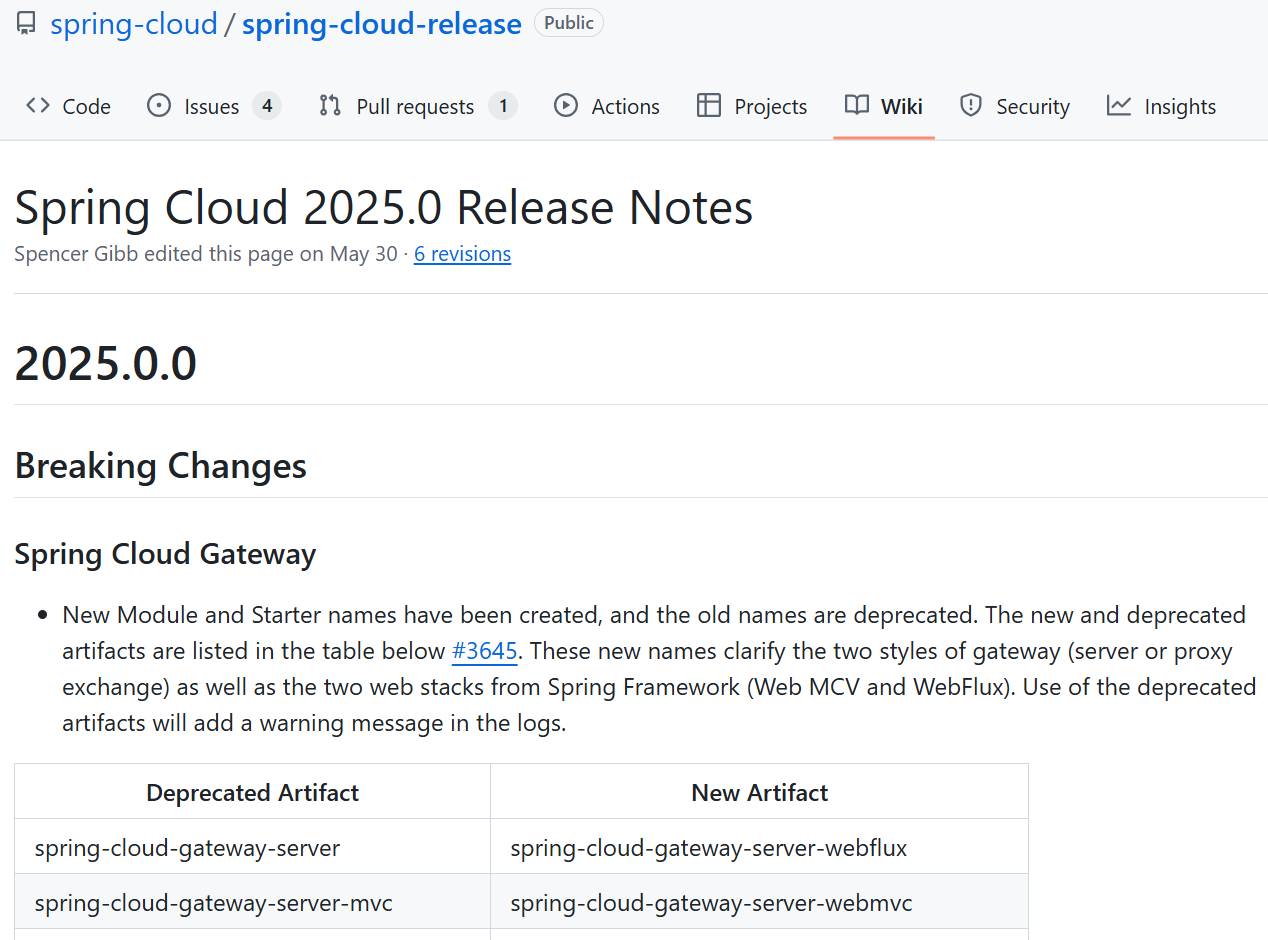Screen dimensions: 1268x940
Task: Click the Issues circle icon
Action: 159,106
